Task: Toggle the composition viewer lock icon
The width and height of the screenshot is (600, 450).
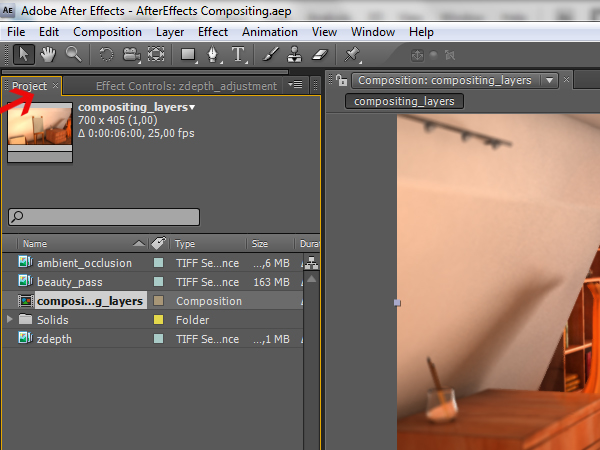Action: [x=339, y=80]
